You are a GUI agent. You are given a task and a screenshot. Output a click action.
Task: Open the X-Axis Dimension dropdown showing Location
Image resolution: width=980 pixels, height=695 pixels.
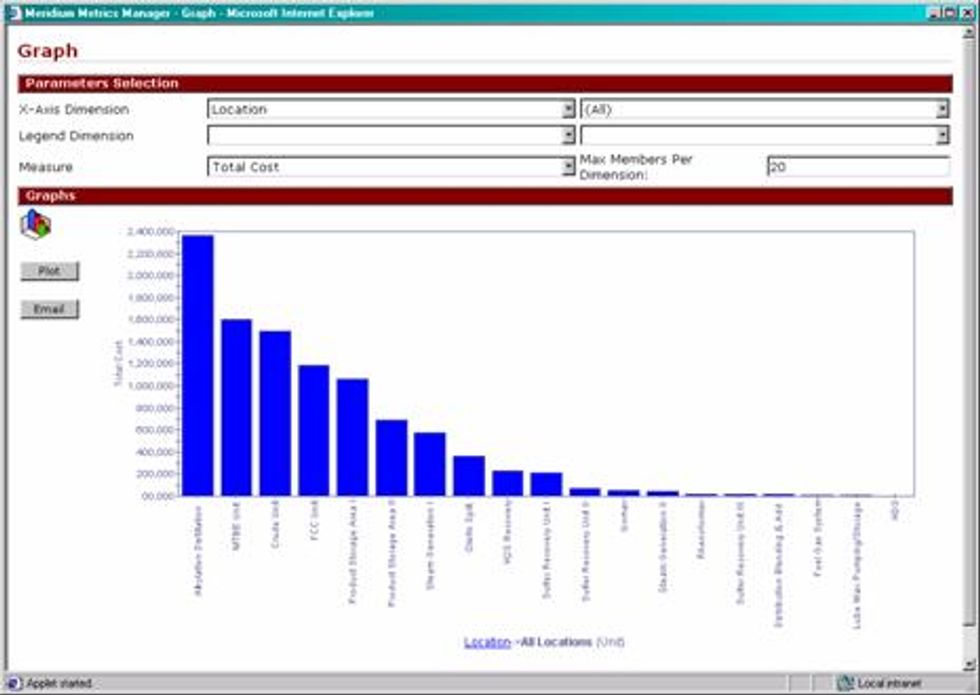click(567, 111)
